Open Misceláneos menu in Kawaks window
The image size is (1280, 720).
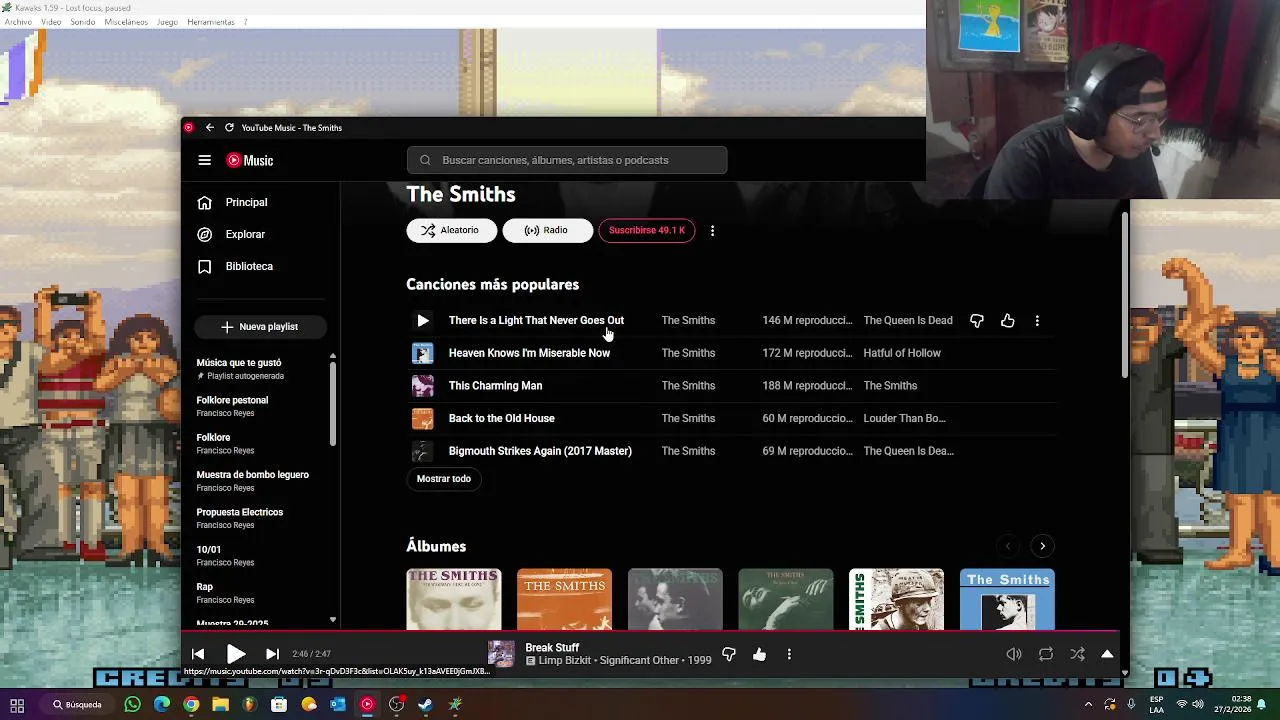[126, 22]
